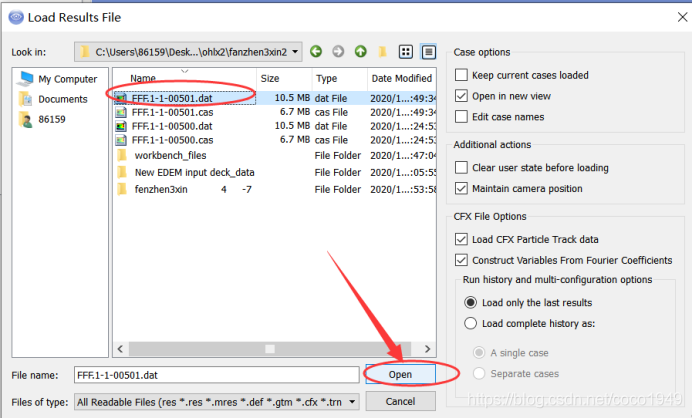The height and width of the screenshot is (418, 692).
Task: Click horizontal scrollbar right arrow
Action: pos(427,349)
